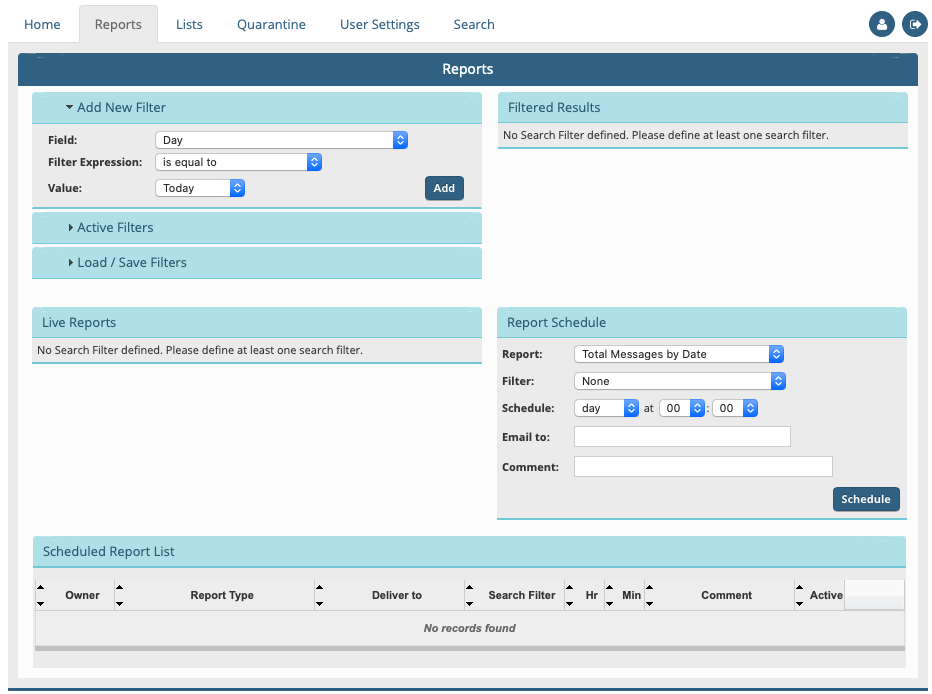This screenshot has height=694, width=932.
Task: Click the Schedule button
Action: tap(866, 499)
